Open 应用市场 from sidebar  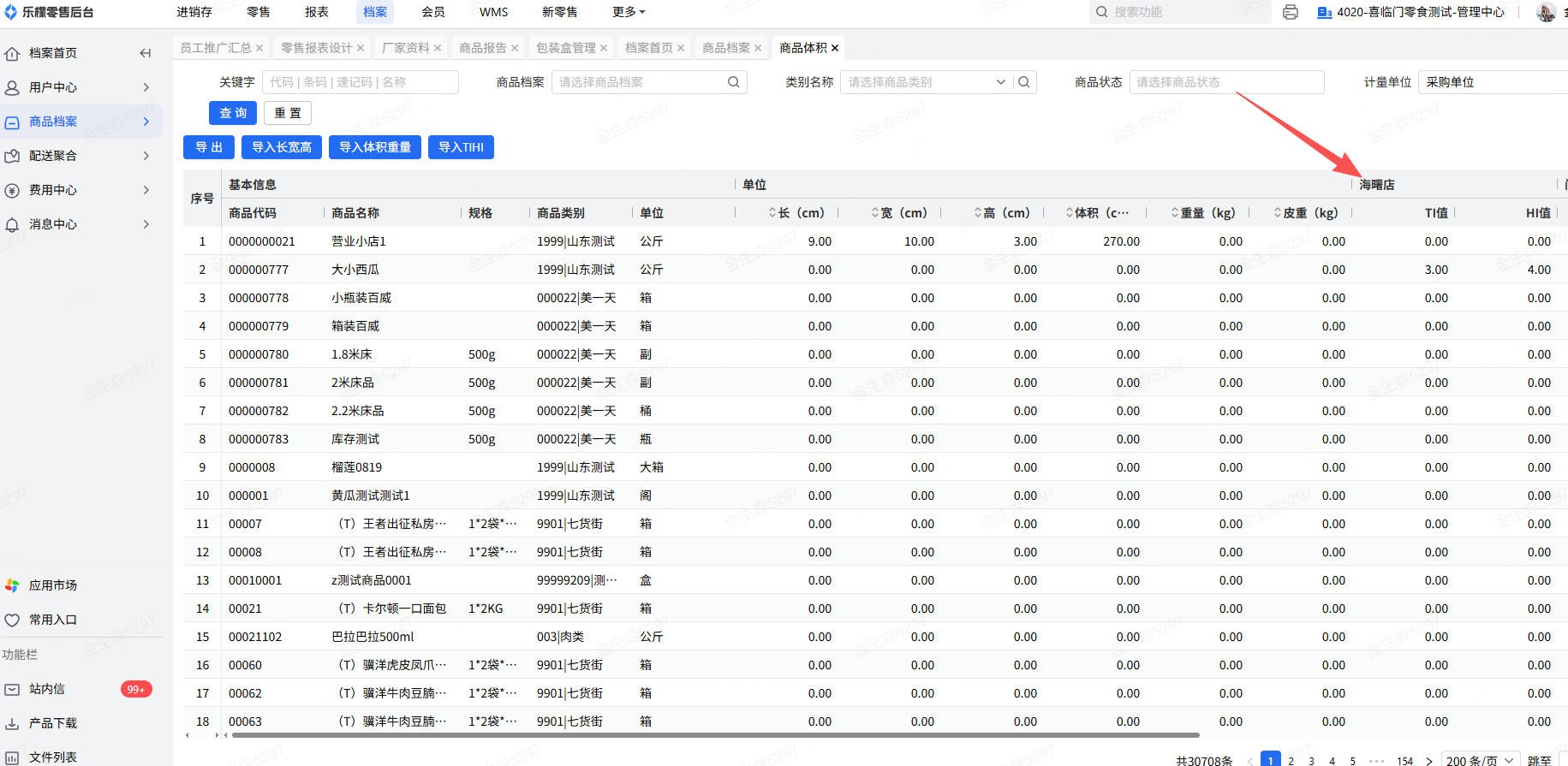tap(52, 585)
